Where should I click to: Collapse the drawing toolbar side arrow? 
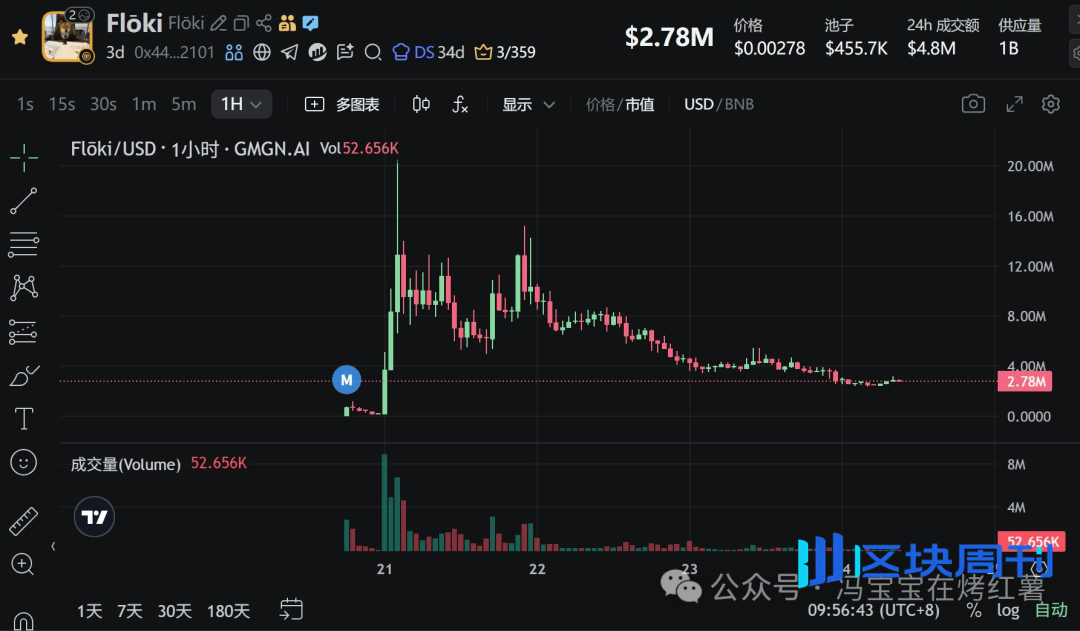(53, 546)
